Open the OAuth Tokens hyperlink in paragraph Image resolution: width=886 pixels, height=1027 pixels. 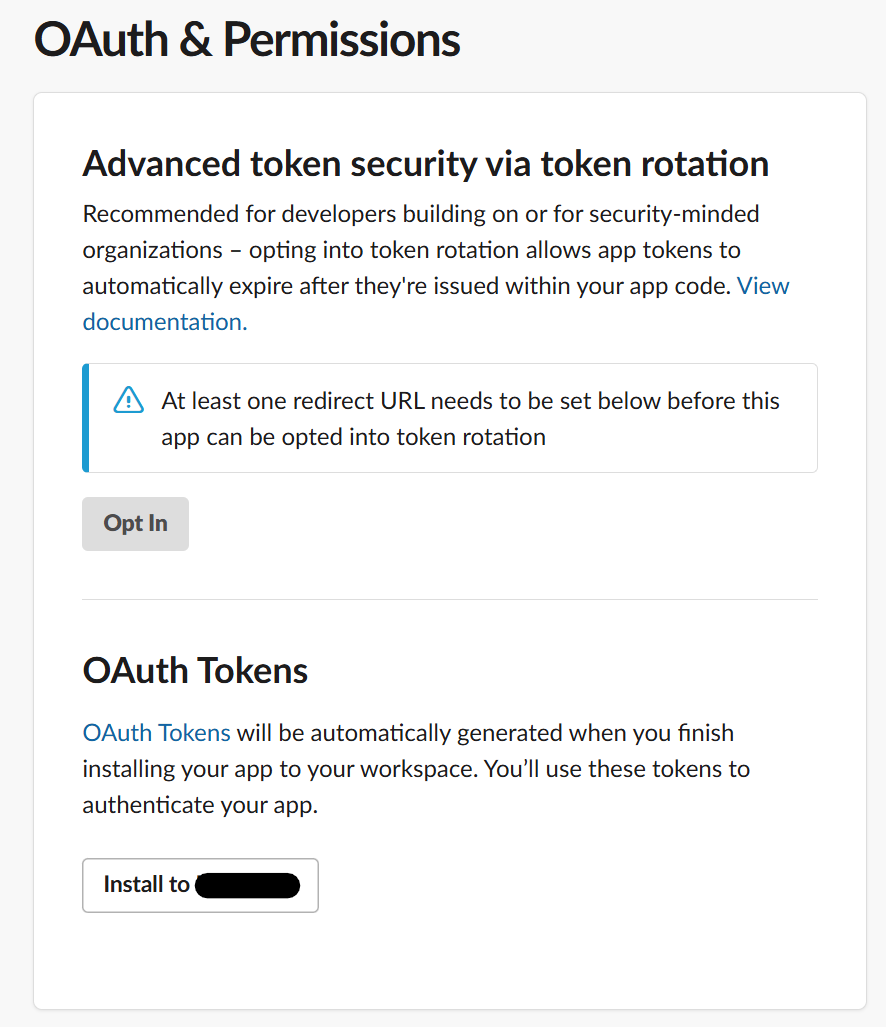click(x=157, y=733)
